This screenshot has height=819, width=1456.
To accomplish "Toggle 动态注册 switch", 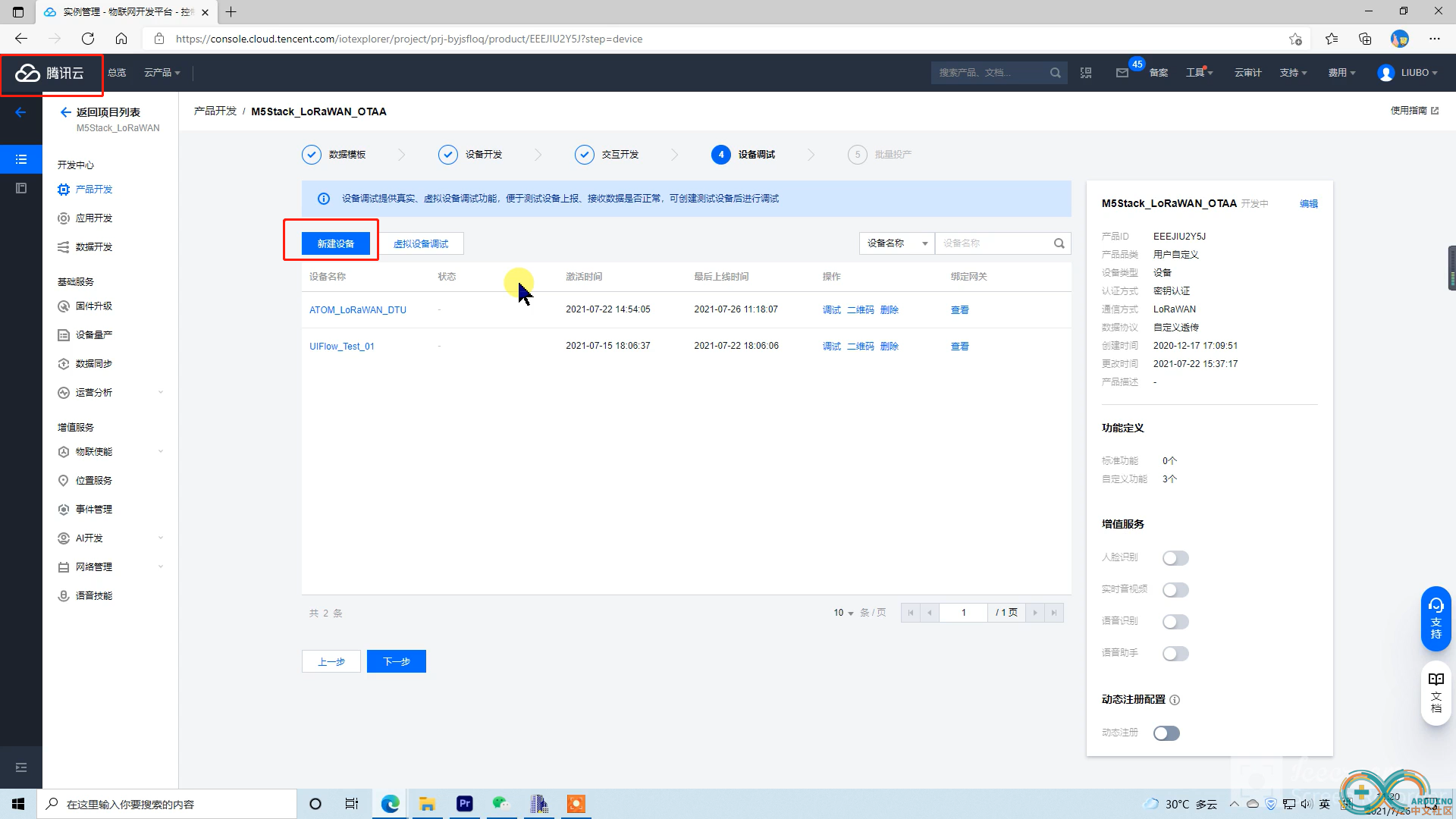I will click(1166, 733).
